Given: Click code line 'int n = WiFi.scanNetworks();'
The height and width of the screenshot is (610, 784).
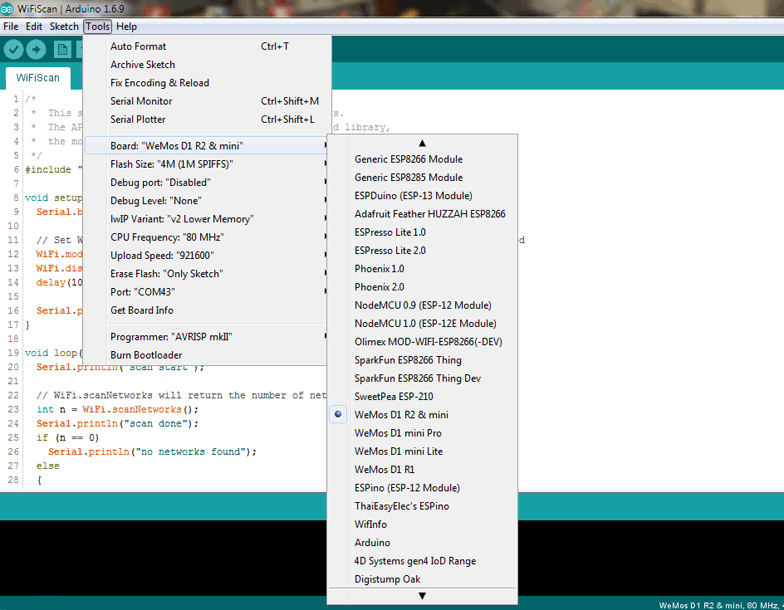Looking at the screenshot, I should click(118, 410).
